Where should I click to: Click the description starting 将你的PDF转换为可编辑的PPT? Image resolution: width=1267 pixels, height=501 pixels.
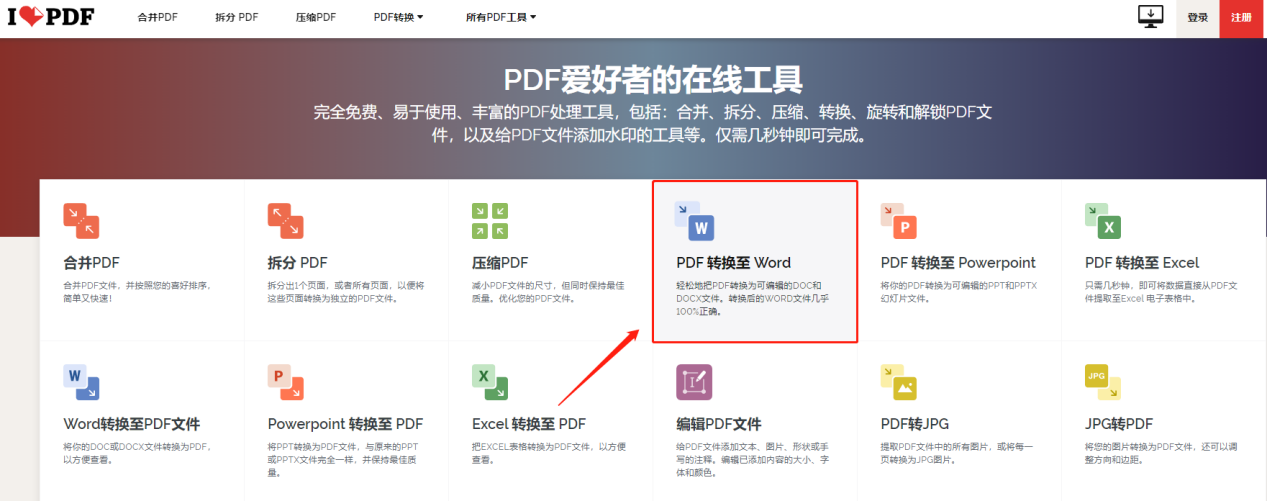point(957,291)
